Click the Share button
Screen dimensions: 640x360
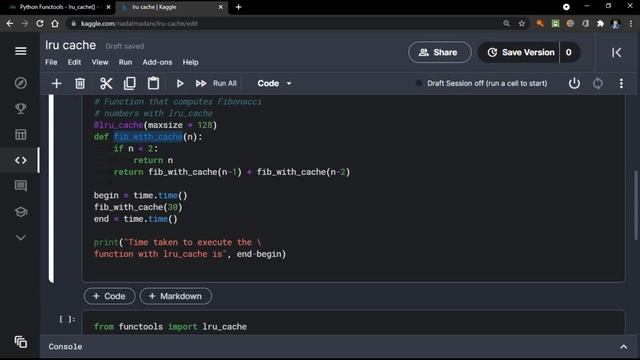440,52
